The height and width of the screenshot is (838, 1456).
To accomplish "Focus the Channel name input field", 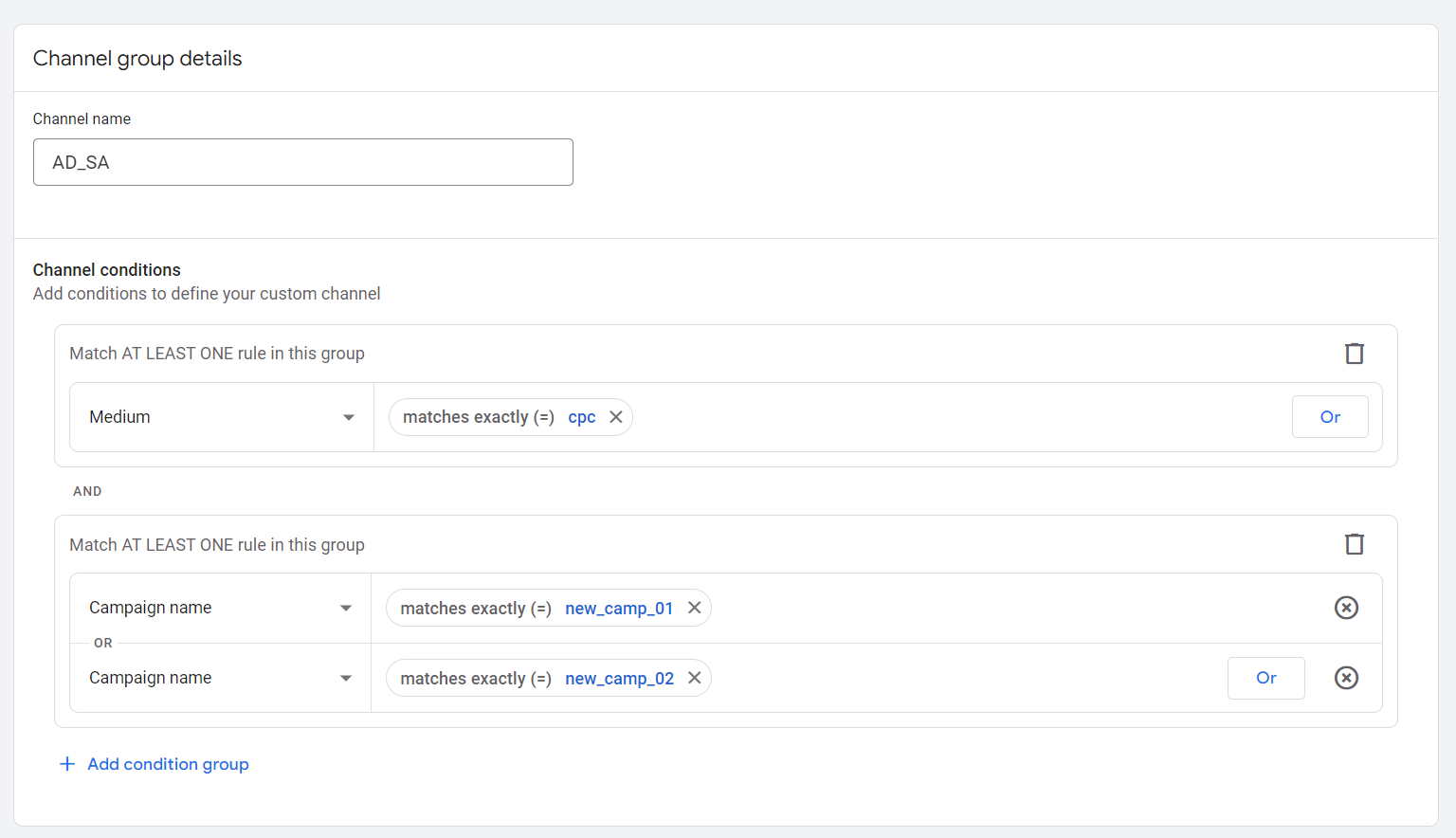I will click(303, 162).
